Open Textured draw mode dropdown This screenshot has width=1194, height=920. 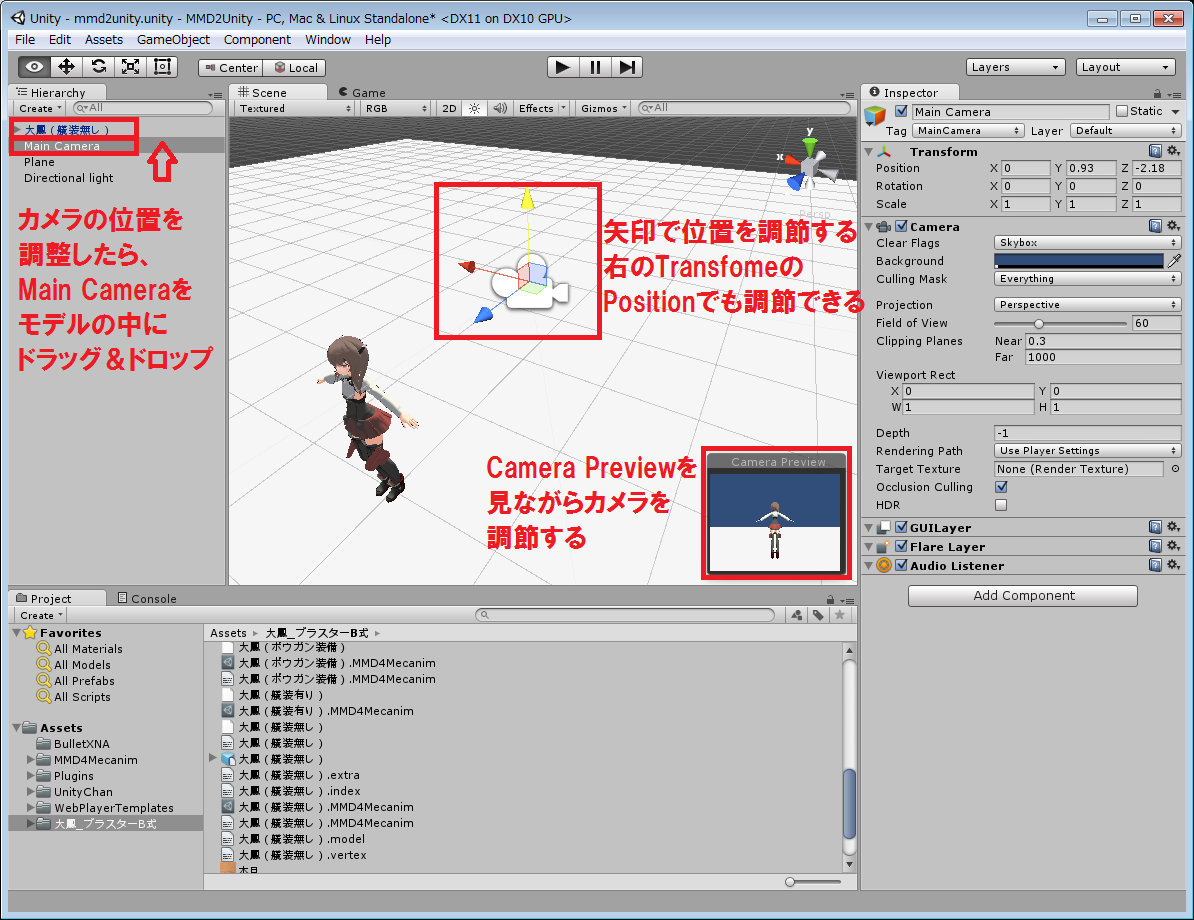coord(295,108)
